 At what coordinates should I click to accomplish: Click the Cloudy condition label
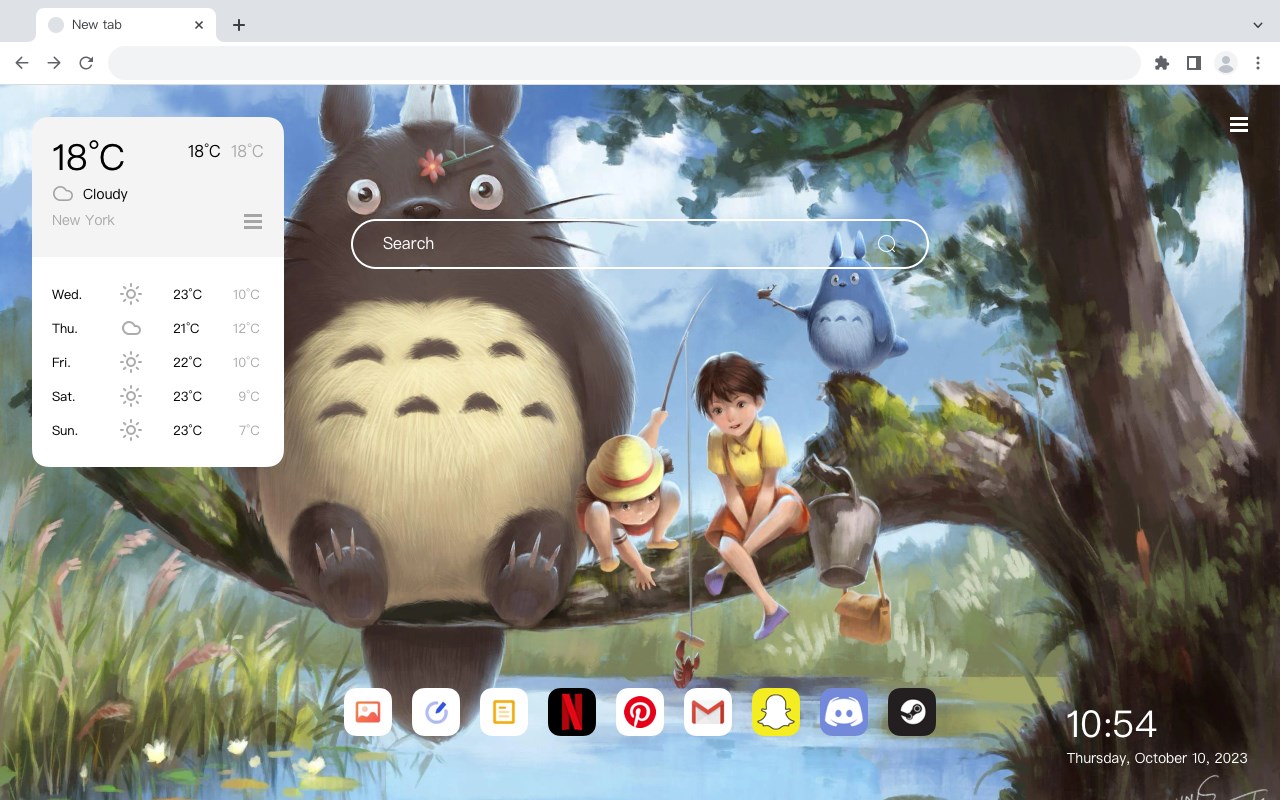[x=105, y=194]
